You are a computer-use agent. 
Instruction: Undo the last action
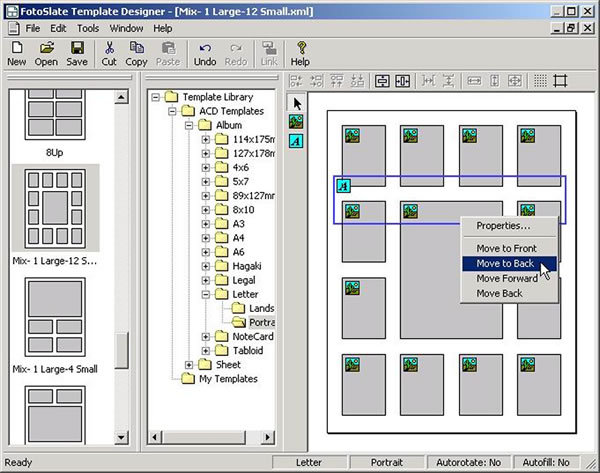(x=205, y=54)
